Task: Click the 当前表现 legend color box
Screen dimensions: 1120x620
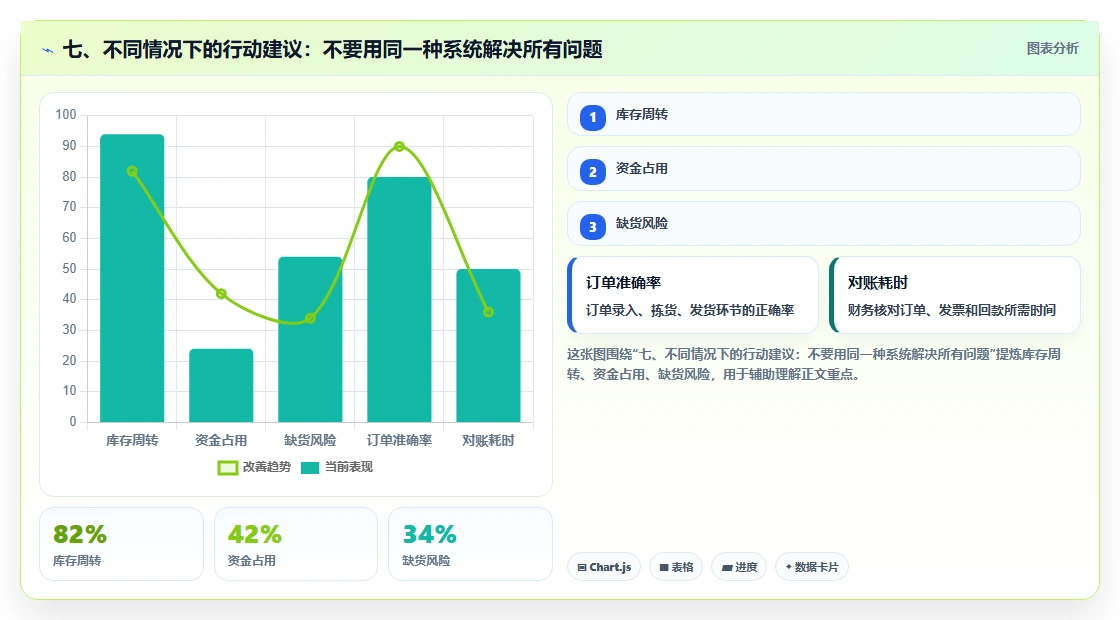Action: tap(310, 468)
